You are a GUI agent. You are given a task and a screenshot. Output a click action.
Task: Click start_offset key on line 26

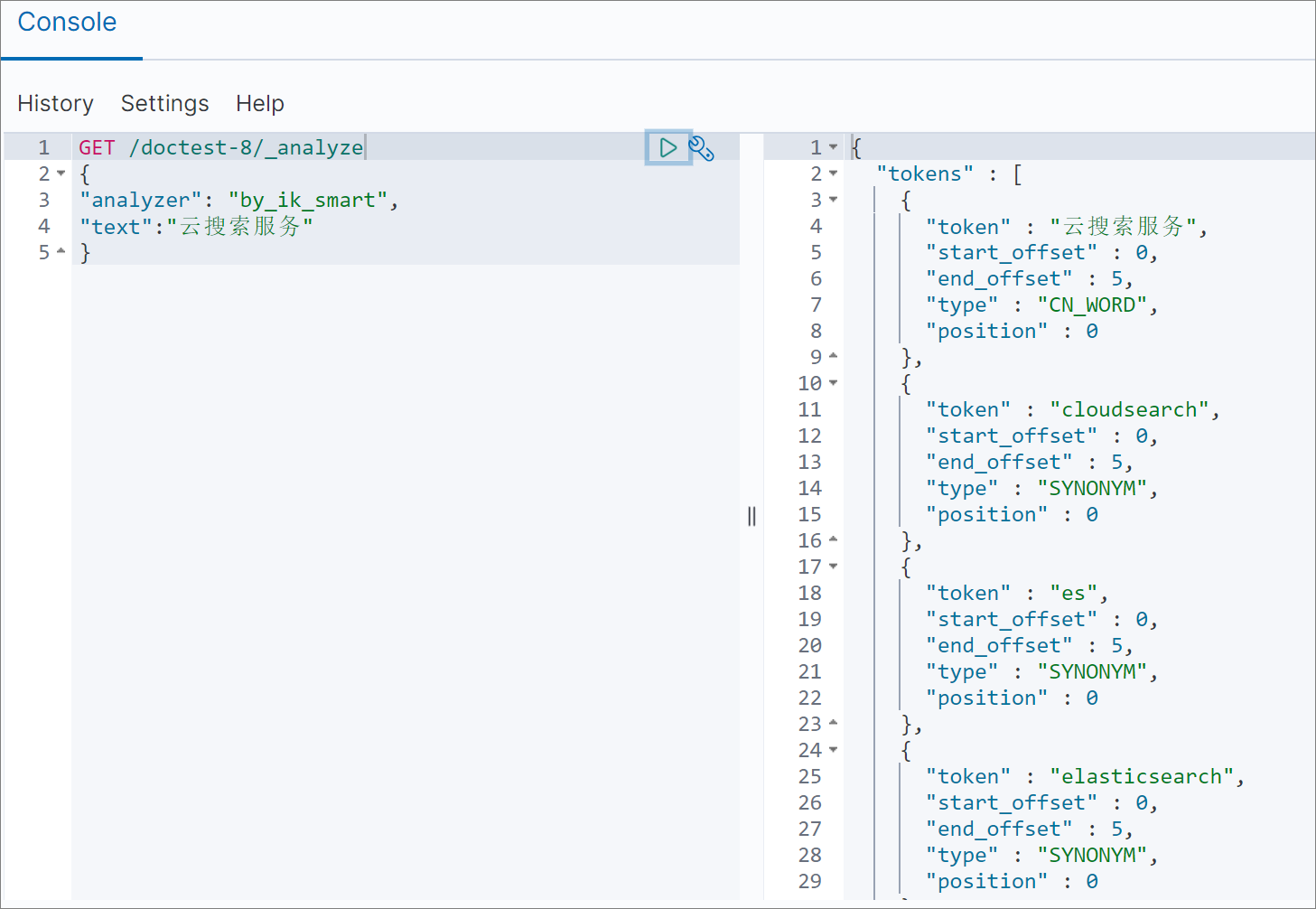[1012, 802]
